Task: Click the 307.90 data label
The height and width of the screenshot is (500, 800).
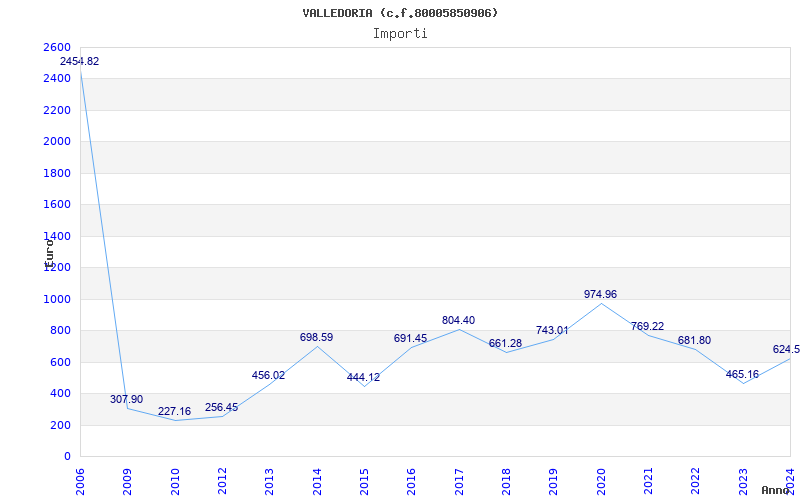Action: pos(127,399)
